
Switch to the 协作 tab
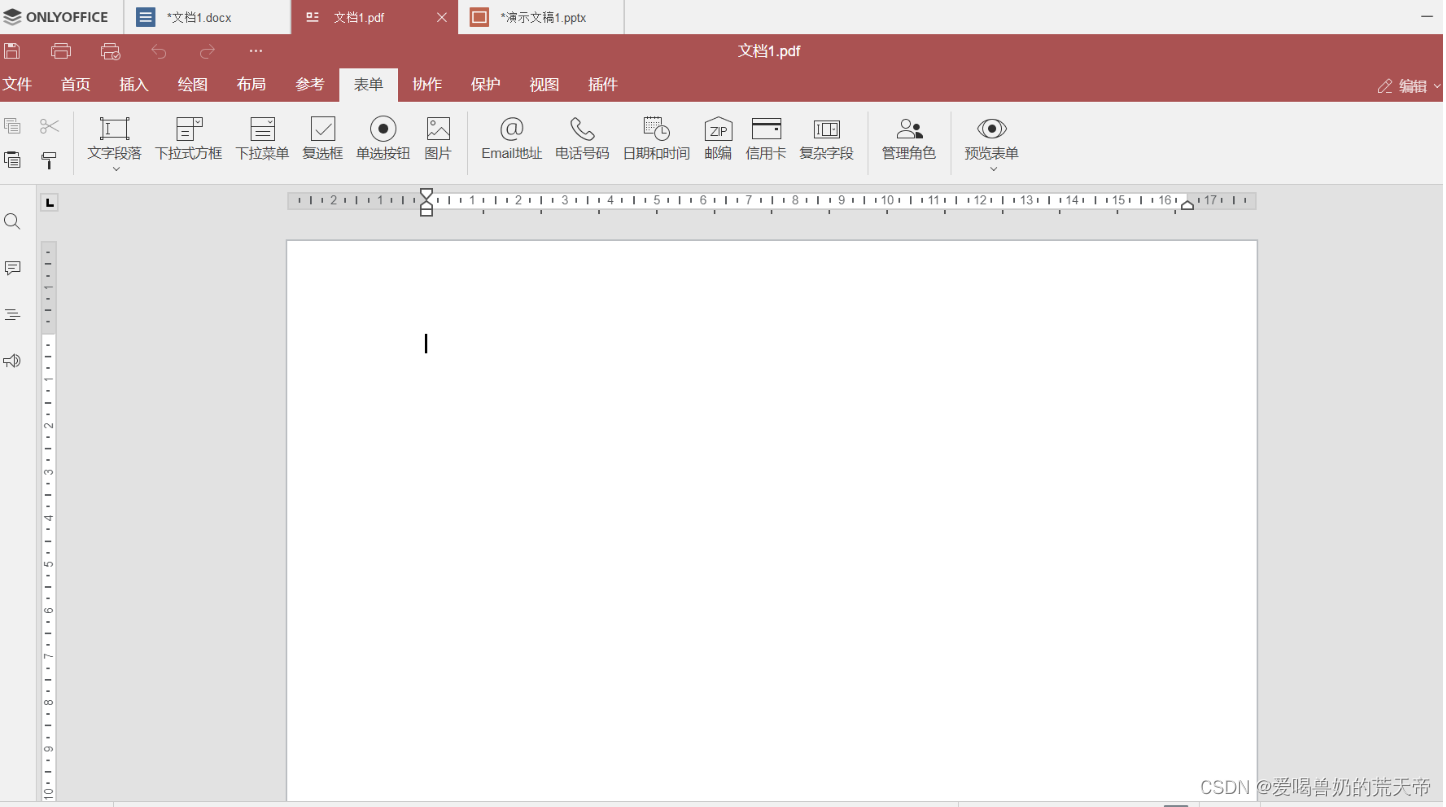pyautogui.click(x=427, y=85)
